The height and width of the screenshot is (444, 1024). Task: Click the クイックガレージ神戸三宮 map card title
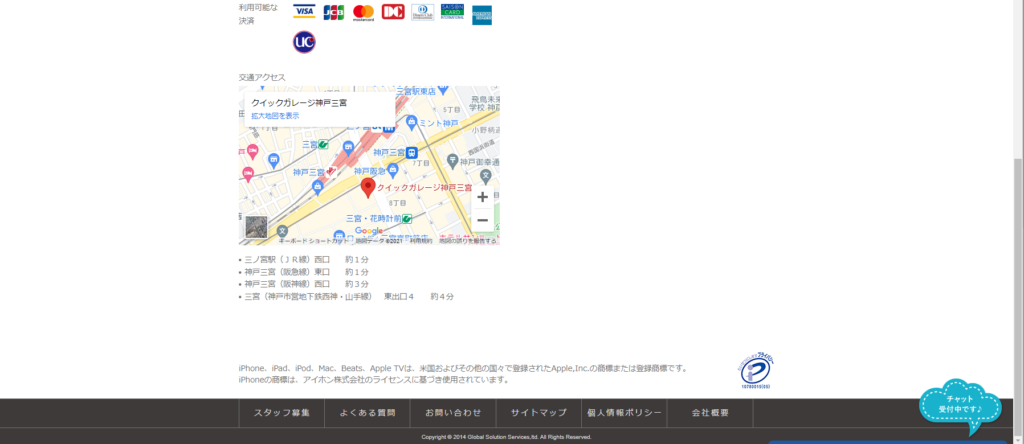[x=299, y=103]
